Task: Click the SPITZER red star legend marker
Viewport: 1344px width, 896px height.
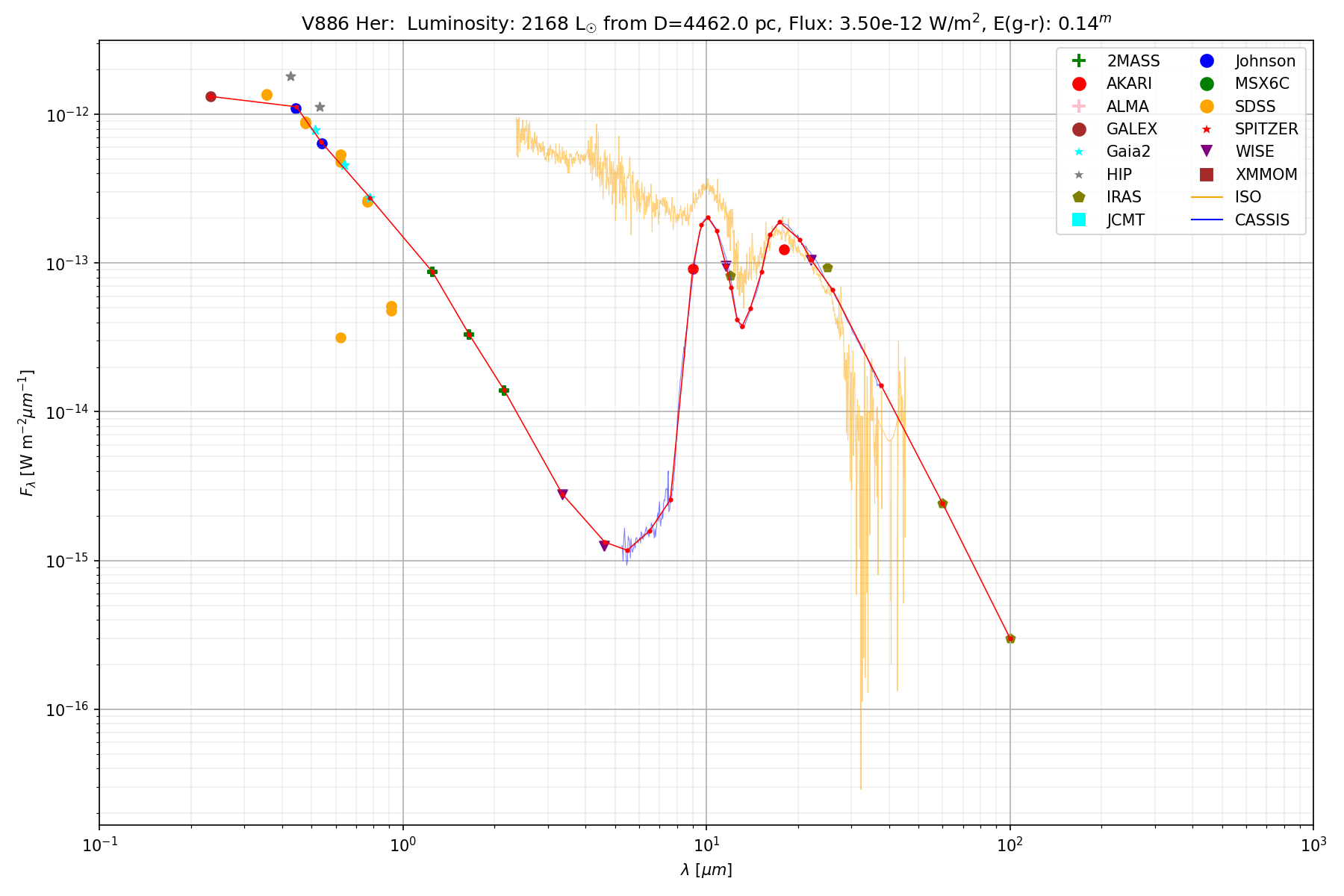Action: point(1207,129)
